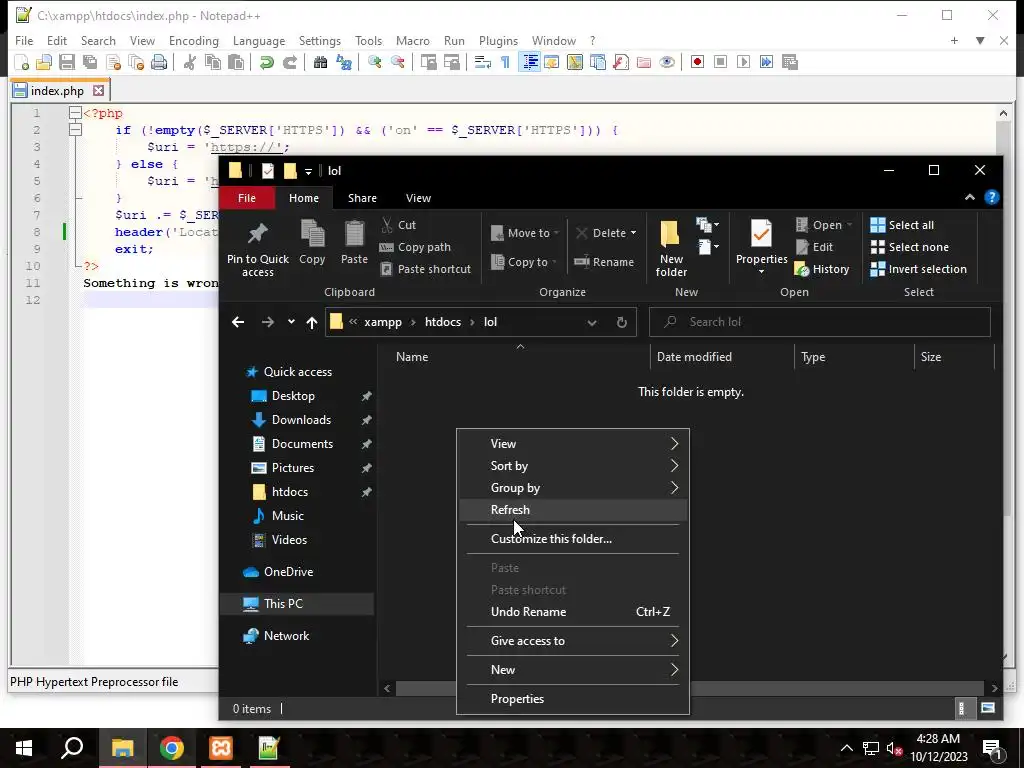Save the file using the Notepad++ Save icon

pos(67,63)
